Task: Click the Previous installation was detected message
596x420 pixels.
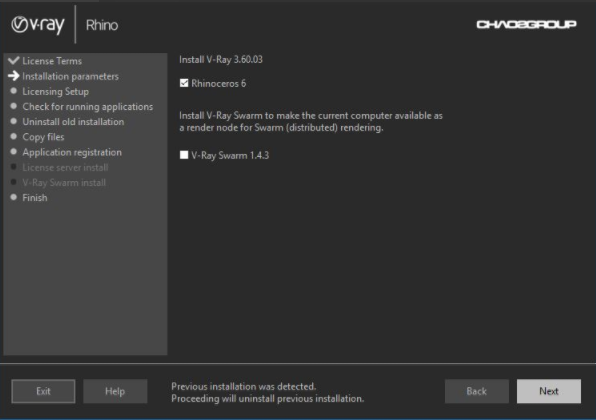Action: (x=268, y=393)
